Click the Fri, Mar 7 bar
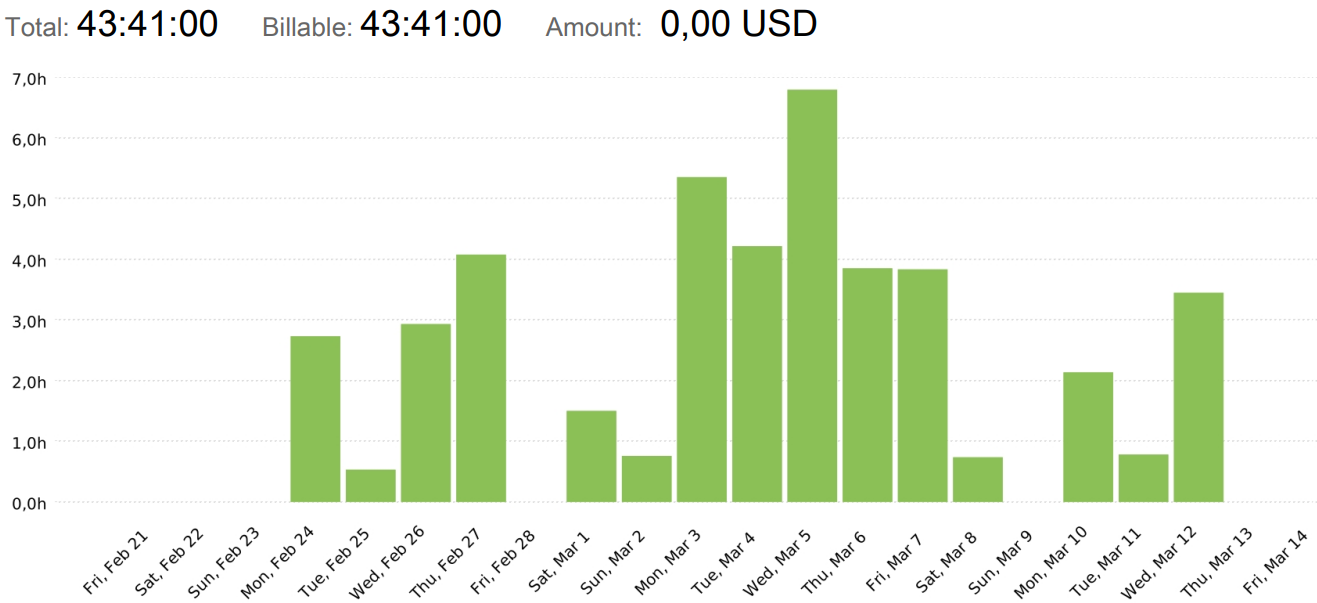 click(x=922, y=386)
